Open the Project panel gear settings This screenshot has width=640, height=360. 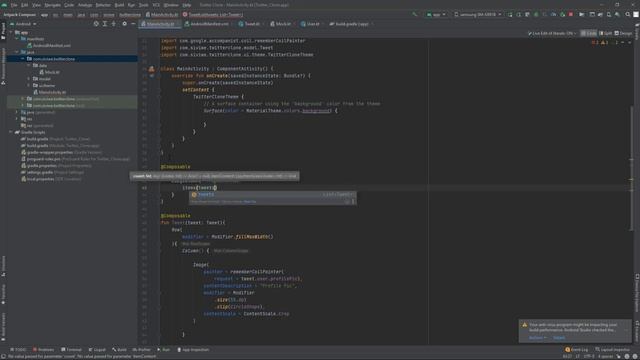click(x=124, y=24)
